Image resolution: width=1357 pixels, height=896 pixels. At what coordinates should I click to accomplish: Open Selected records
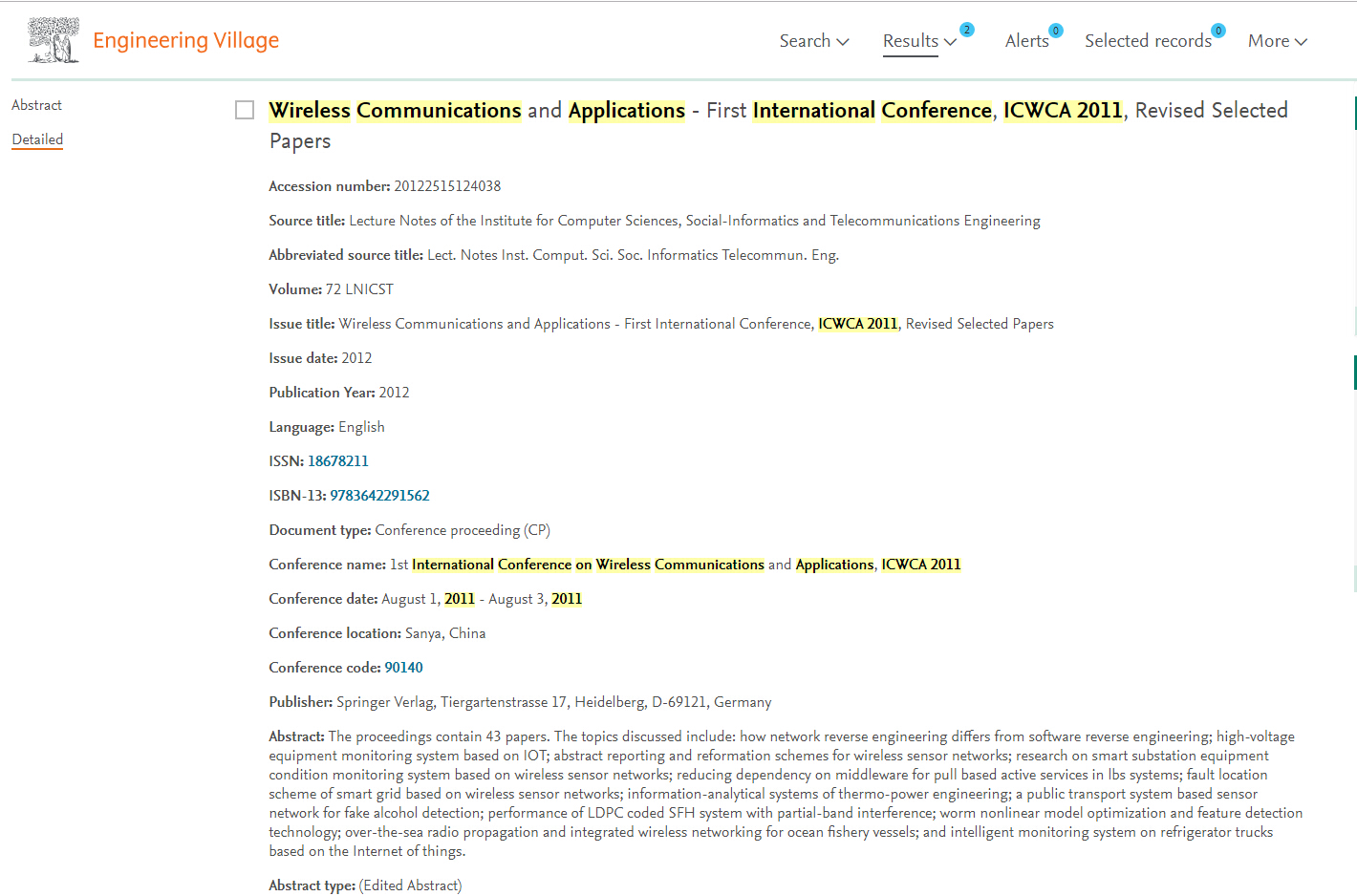pos(1148,41)
